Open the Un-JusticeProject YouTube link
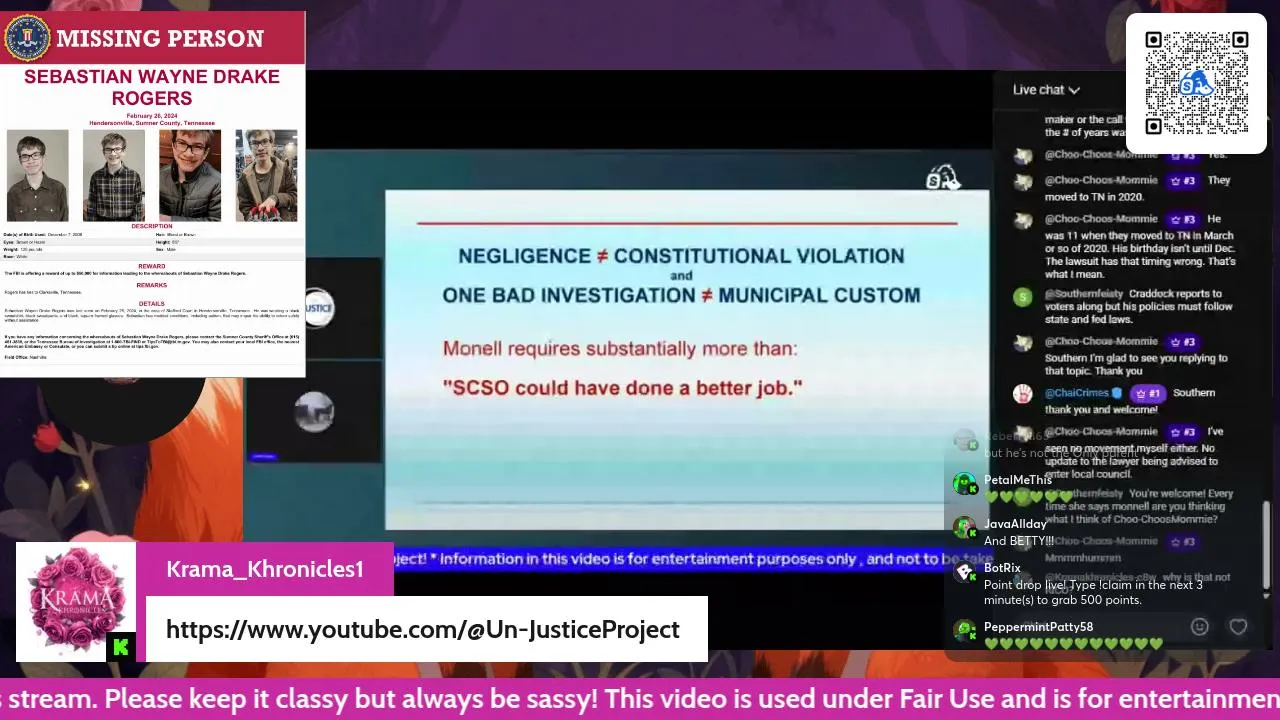The height and width of the screenshot is (720, 1280). pyautogui.click(x=422, y=630)
